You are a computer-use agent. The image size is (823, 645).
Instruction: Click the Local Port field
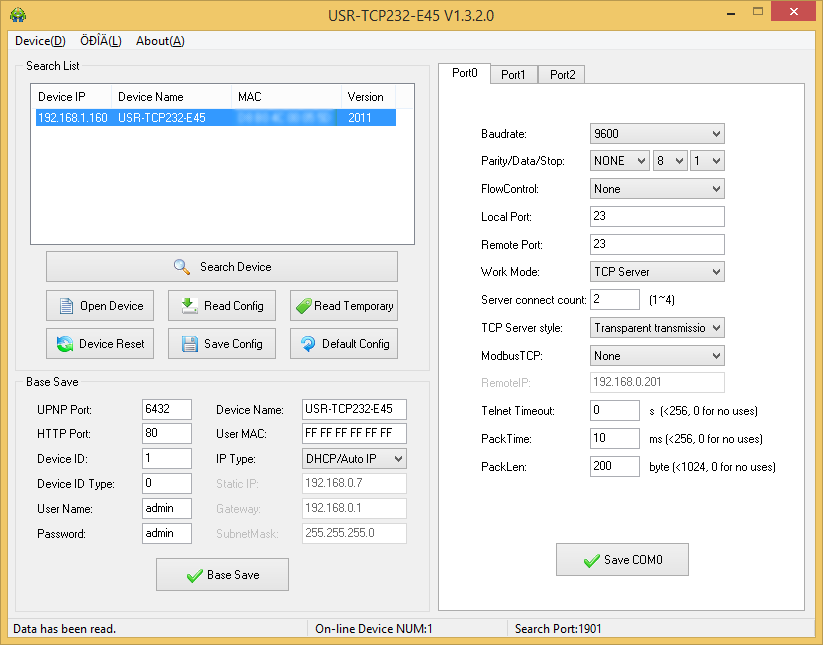657,216
